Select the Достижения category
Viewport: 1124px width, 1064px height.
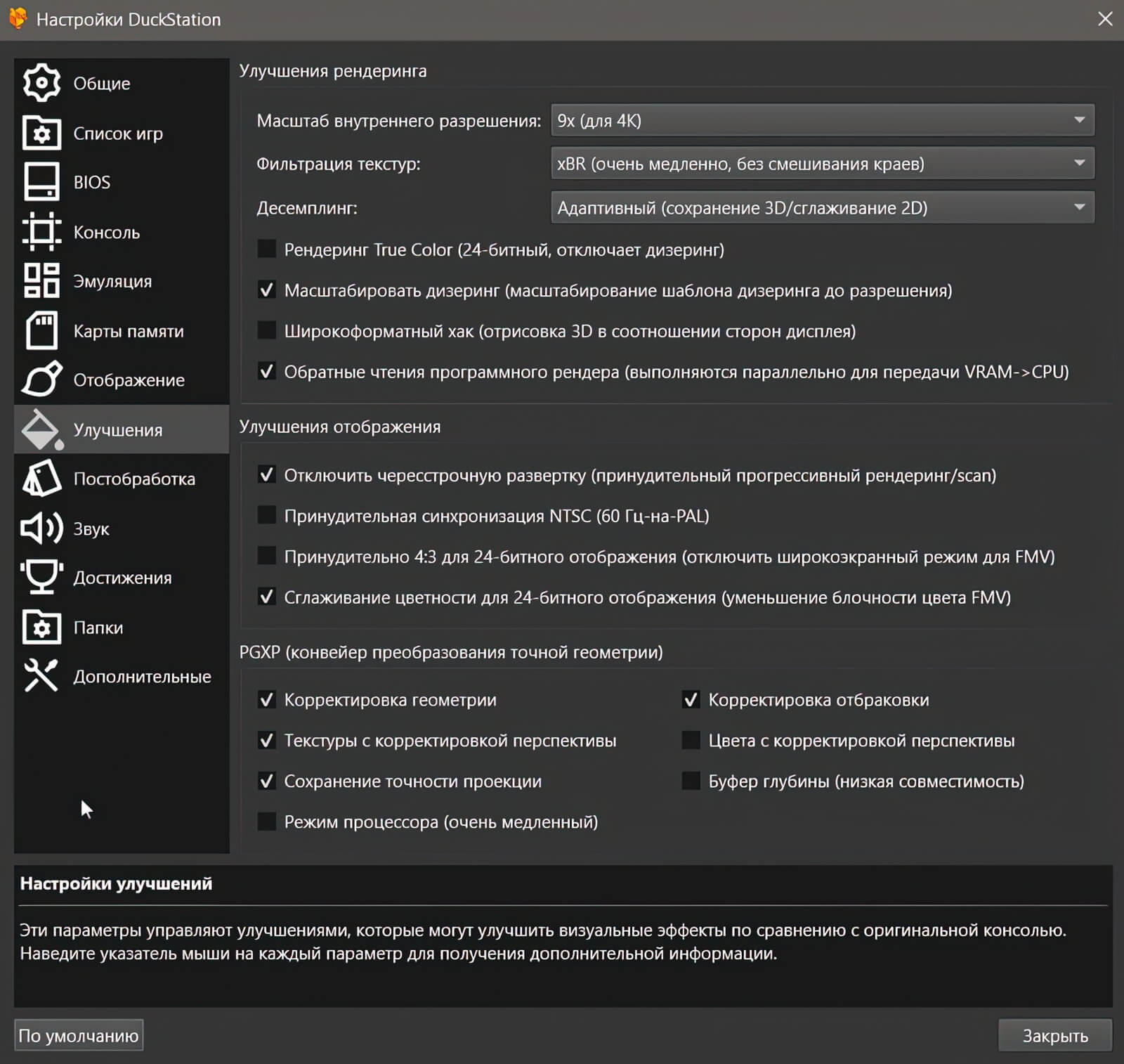(x=122, y=578)
